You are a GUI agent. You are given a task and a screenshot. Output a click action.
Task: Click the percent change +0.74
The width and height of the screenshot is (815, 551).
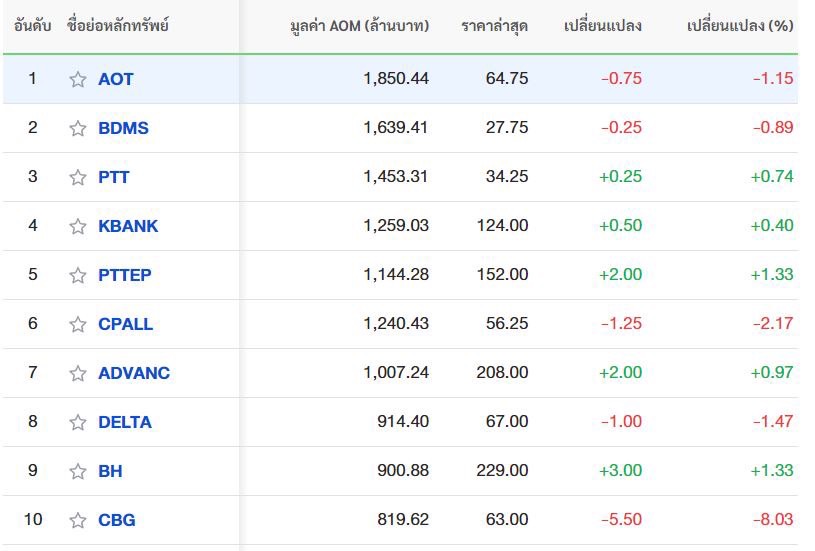click(772, 176)
